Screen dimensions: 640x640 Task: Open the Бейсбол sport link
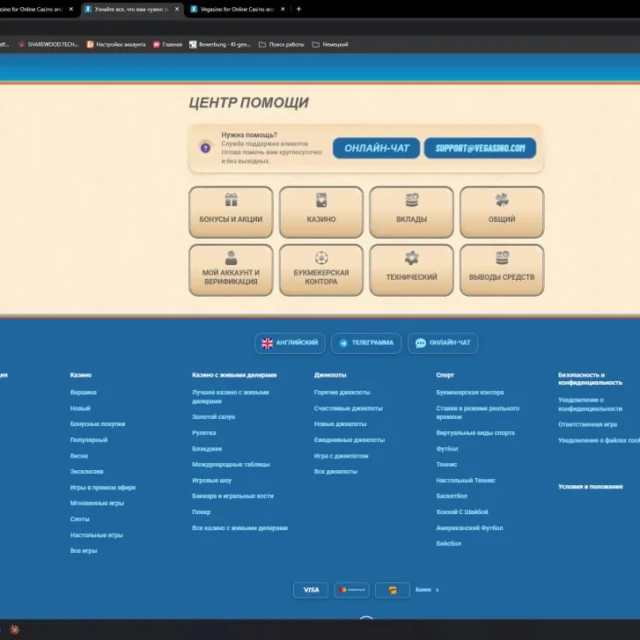[448, 544]
